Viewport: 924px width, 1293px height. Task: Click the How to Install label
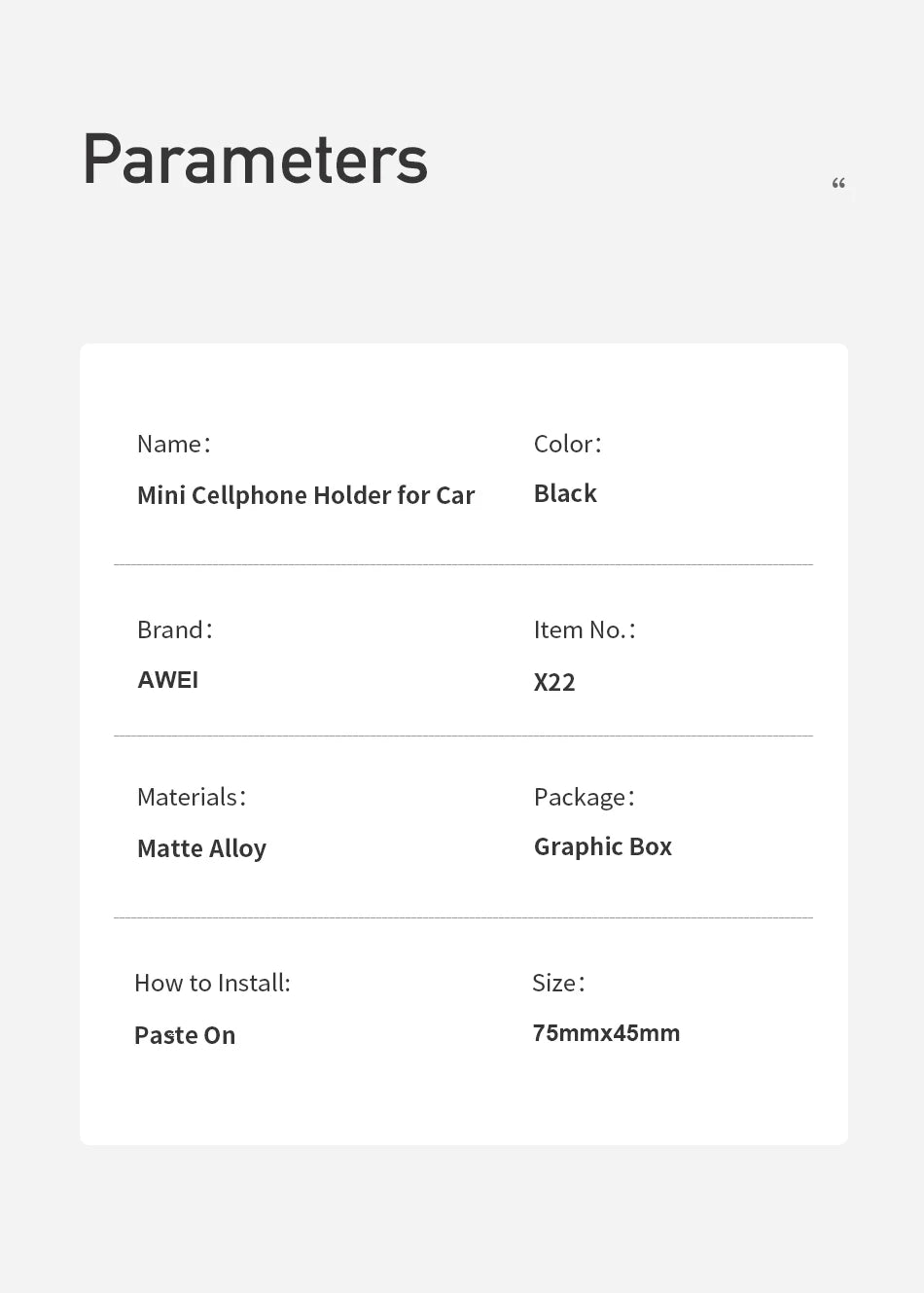(x=212, y=984)
